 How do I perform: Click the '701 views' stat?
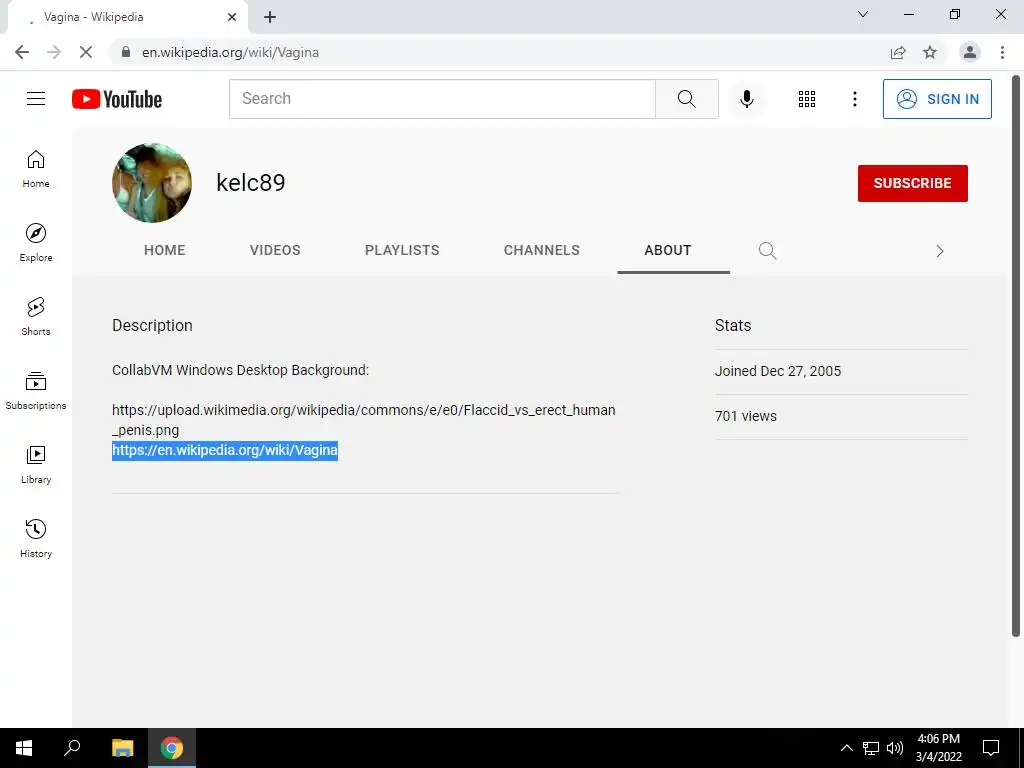tap(746, 416)
